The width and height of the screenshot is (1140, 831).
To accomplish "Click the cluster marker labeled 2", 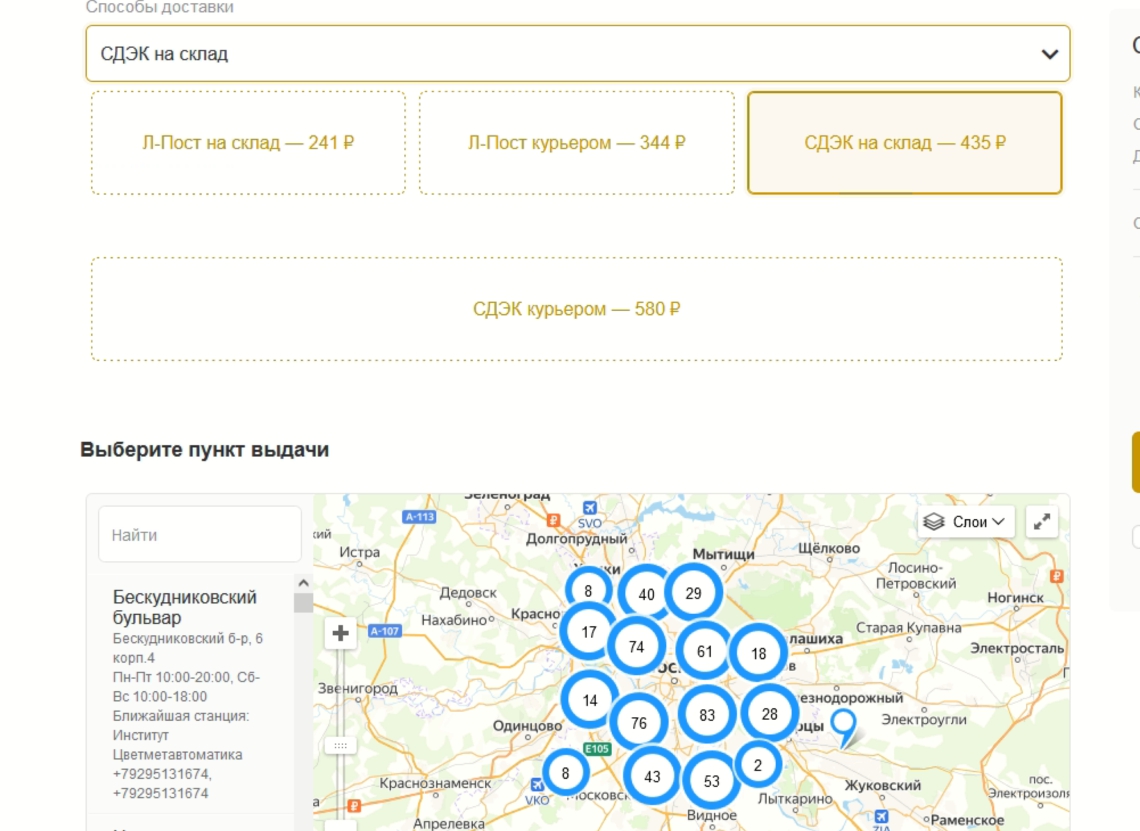I will tap(758, 765).
